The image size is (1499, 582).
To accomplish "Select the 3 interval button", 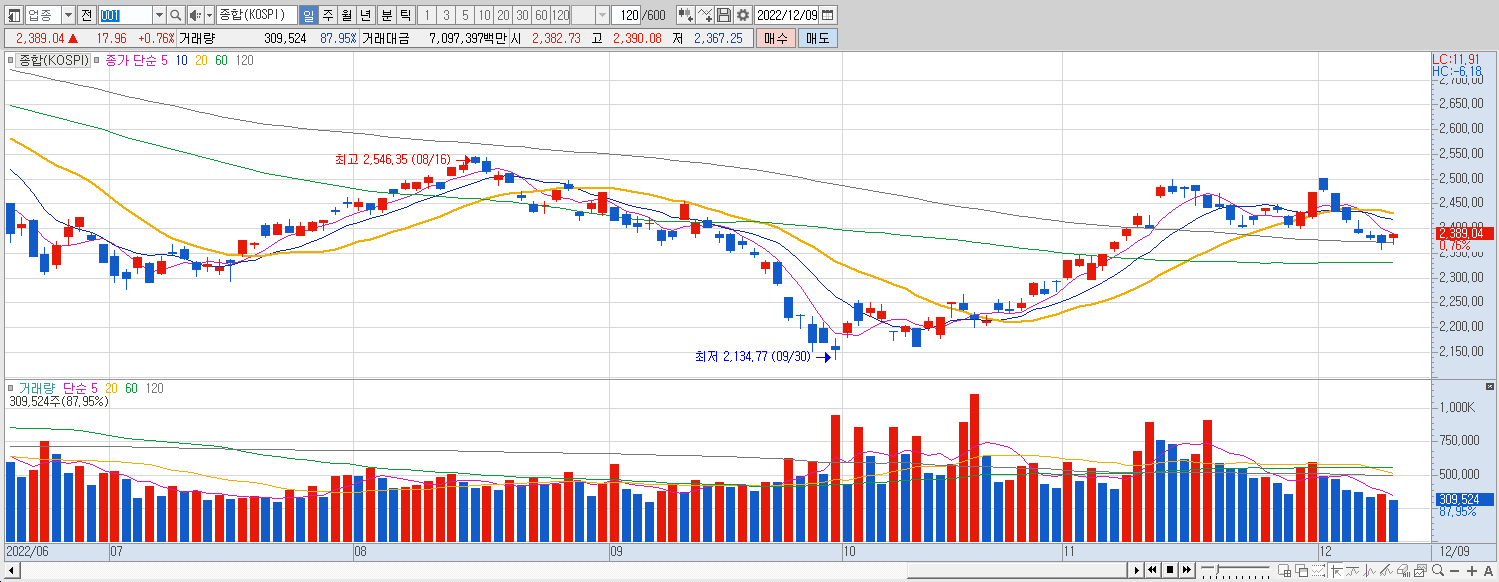I will (x=446, y=15).
